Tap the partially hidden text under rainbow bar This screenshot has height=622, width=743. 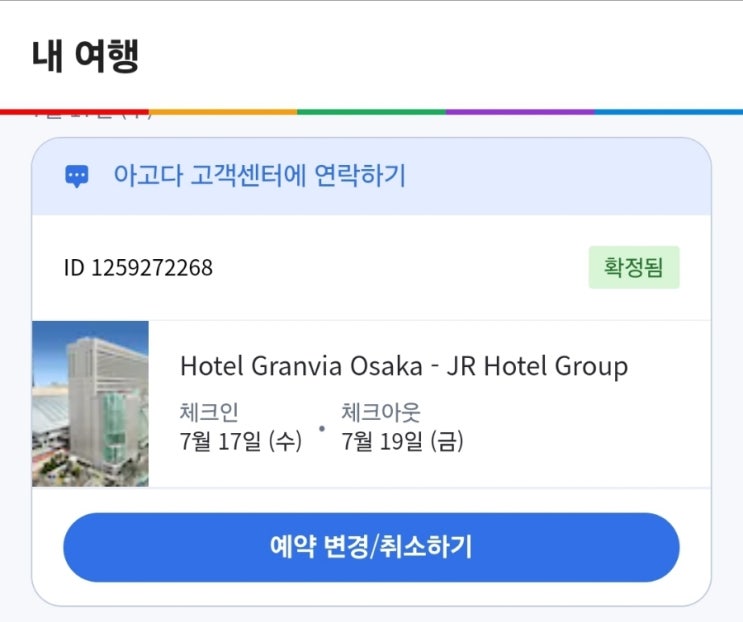coord(92,117)
